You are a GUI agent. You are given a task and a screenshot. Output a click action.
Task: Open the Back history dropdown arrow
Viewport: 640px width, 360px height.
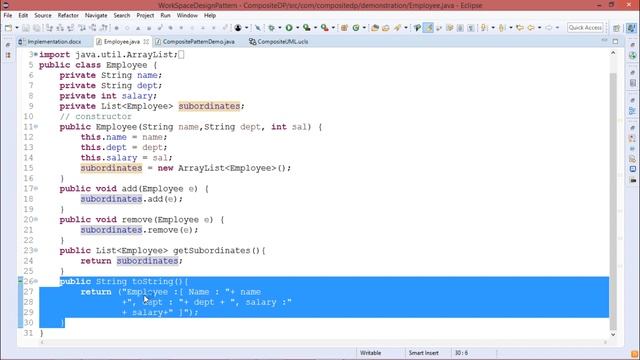tap(539, 28)
